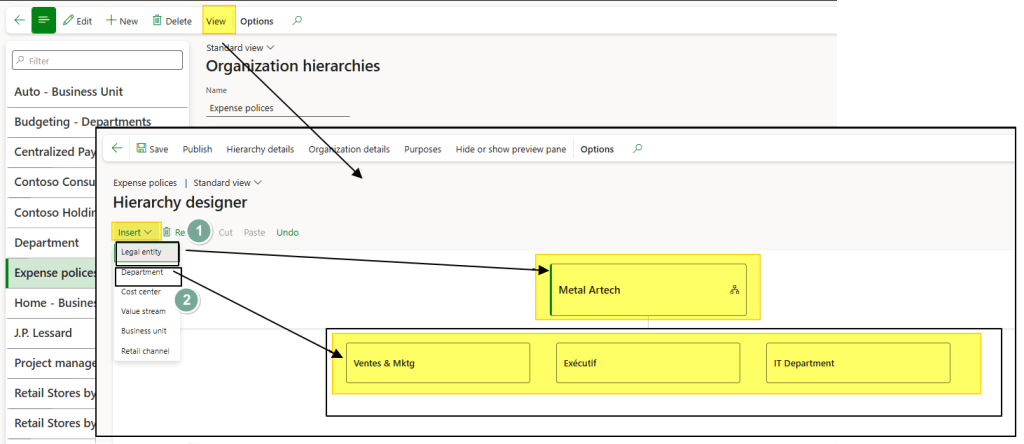The image size is (1024, 444).
Task: Choose Legal entity from Insert menu
Action: [x=141, y=252]
